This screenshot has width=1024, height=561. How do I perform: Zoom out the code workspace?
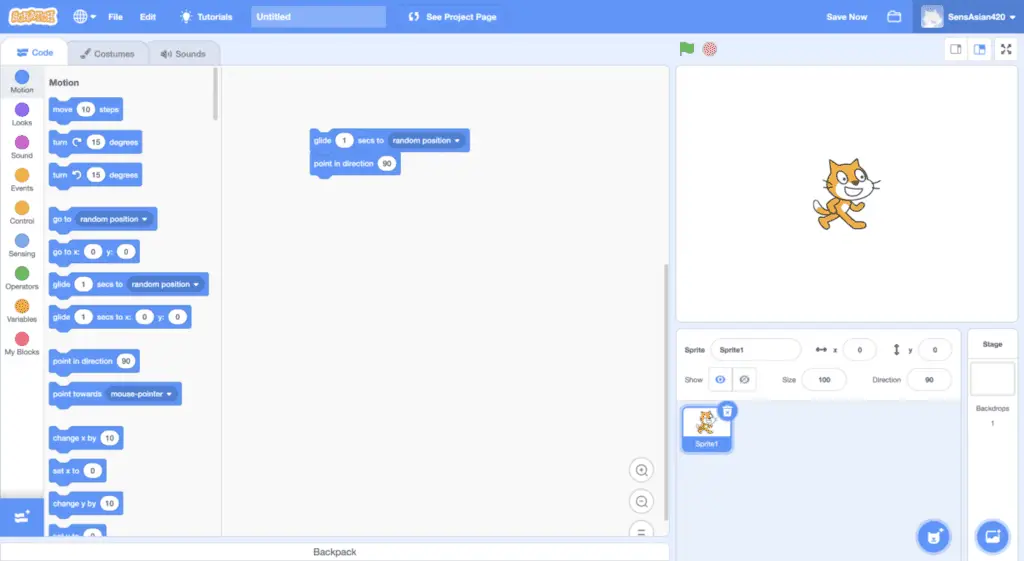(x=641, y=502)
